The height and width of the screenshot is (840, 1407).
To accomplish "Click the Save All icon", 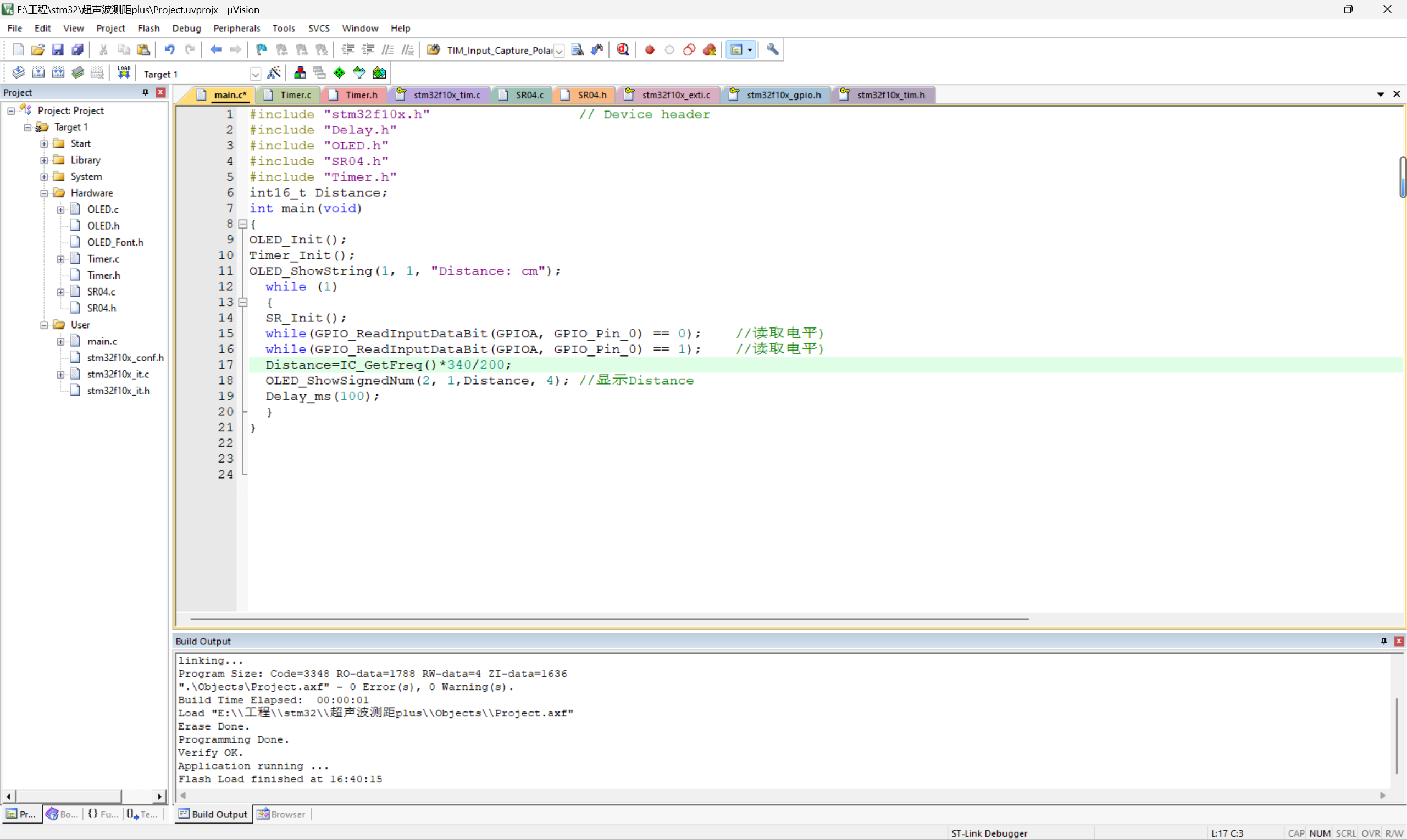I will tap(77, 50).
